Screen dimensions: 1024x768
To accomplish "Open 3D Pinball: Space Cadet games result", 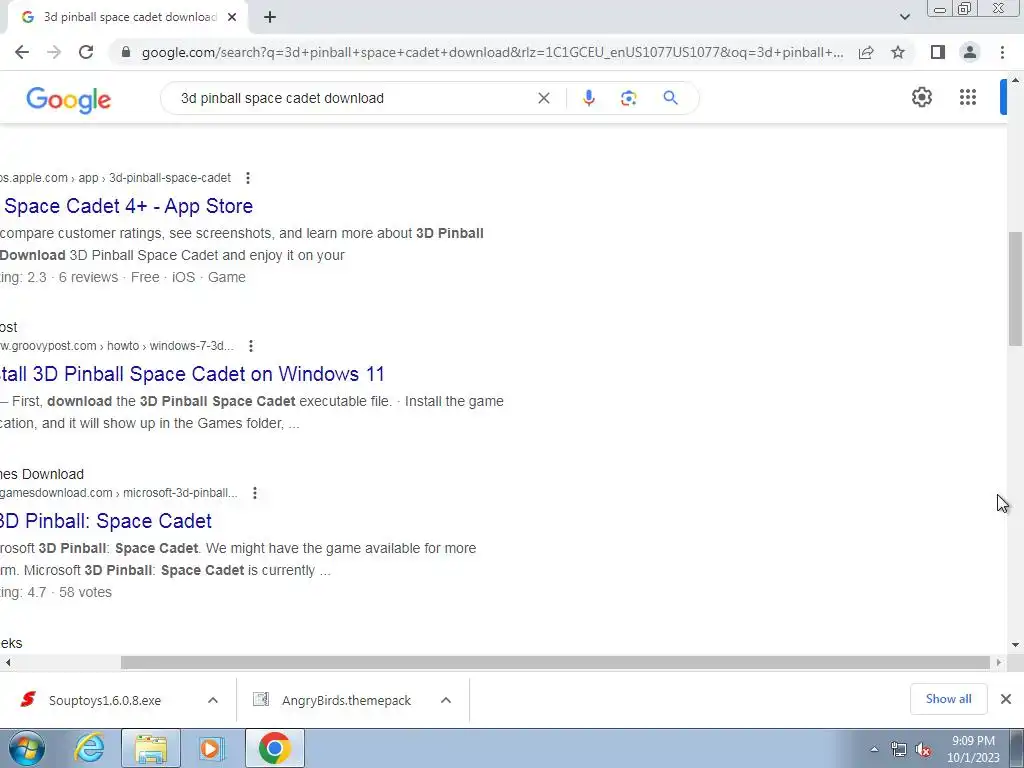I will point(106,520).
